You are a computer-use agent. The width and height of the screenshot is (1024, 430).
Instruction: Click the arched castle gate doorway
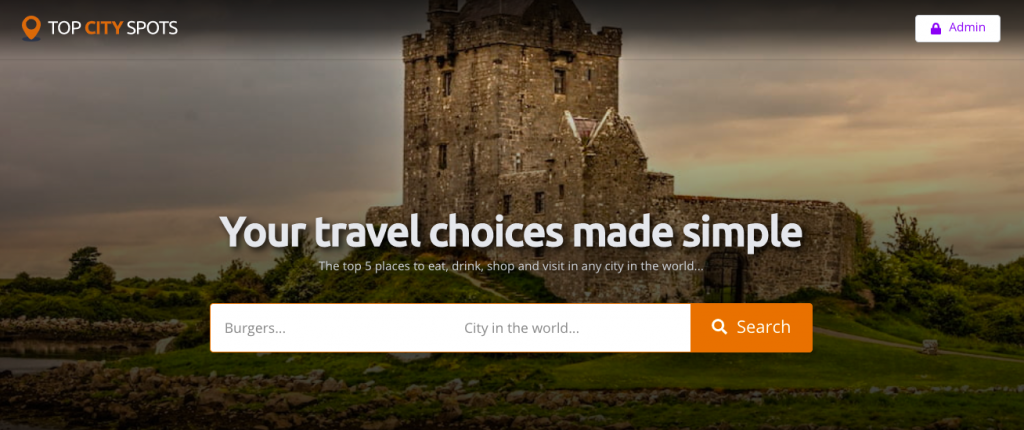point(725,276)
